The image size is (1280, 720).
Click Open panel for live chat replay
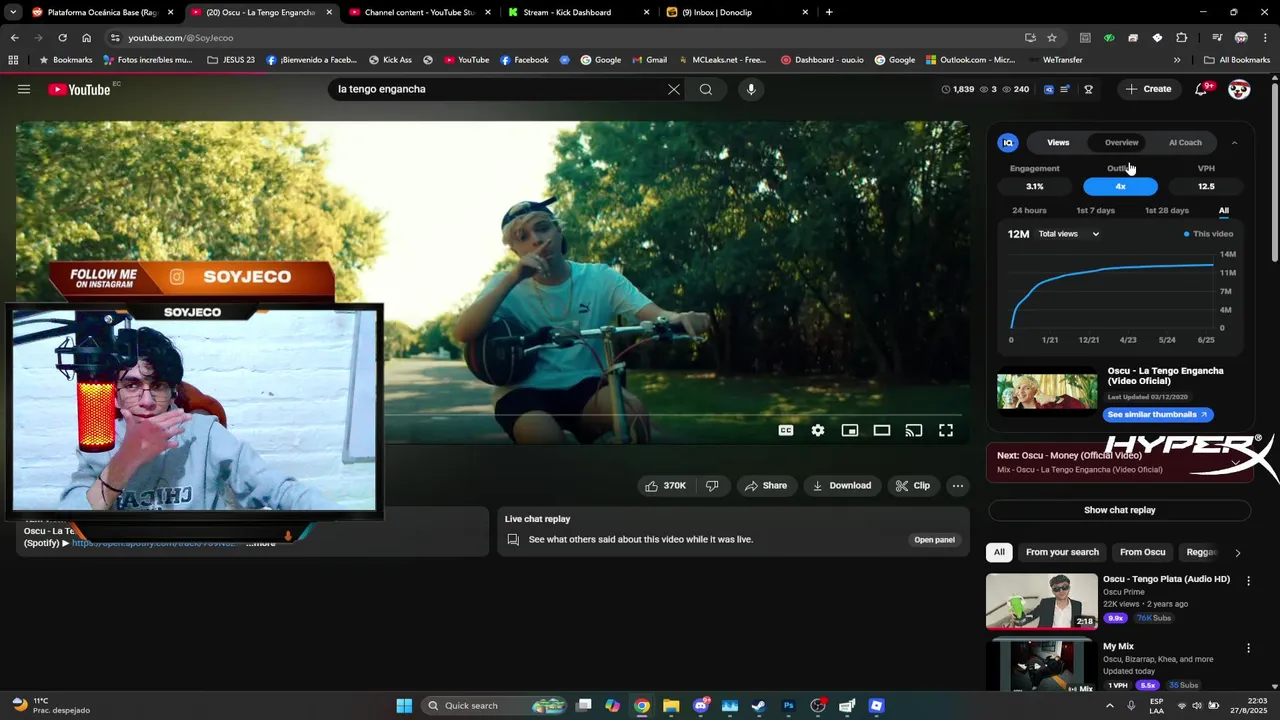[934, 540]
